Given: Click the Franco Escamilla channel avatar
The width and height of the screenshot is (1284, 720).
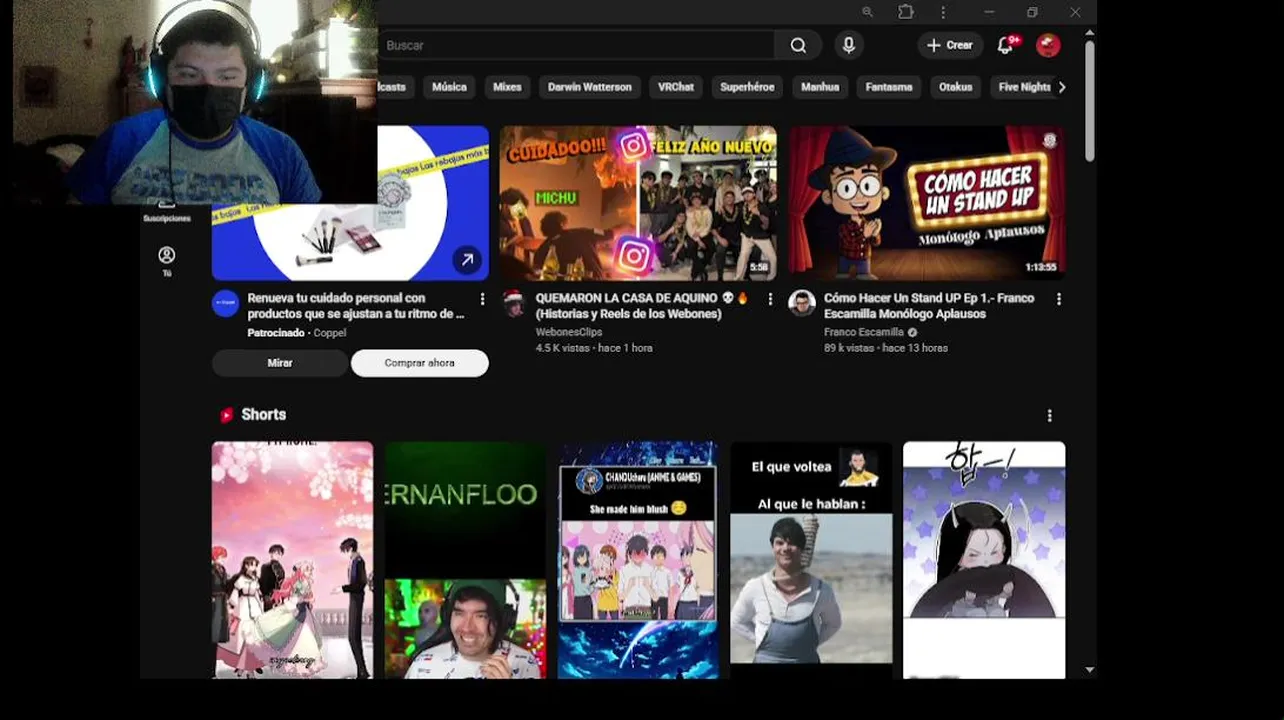Looking at the screenshot, I should coord(802,303).
